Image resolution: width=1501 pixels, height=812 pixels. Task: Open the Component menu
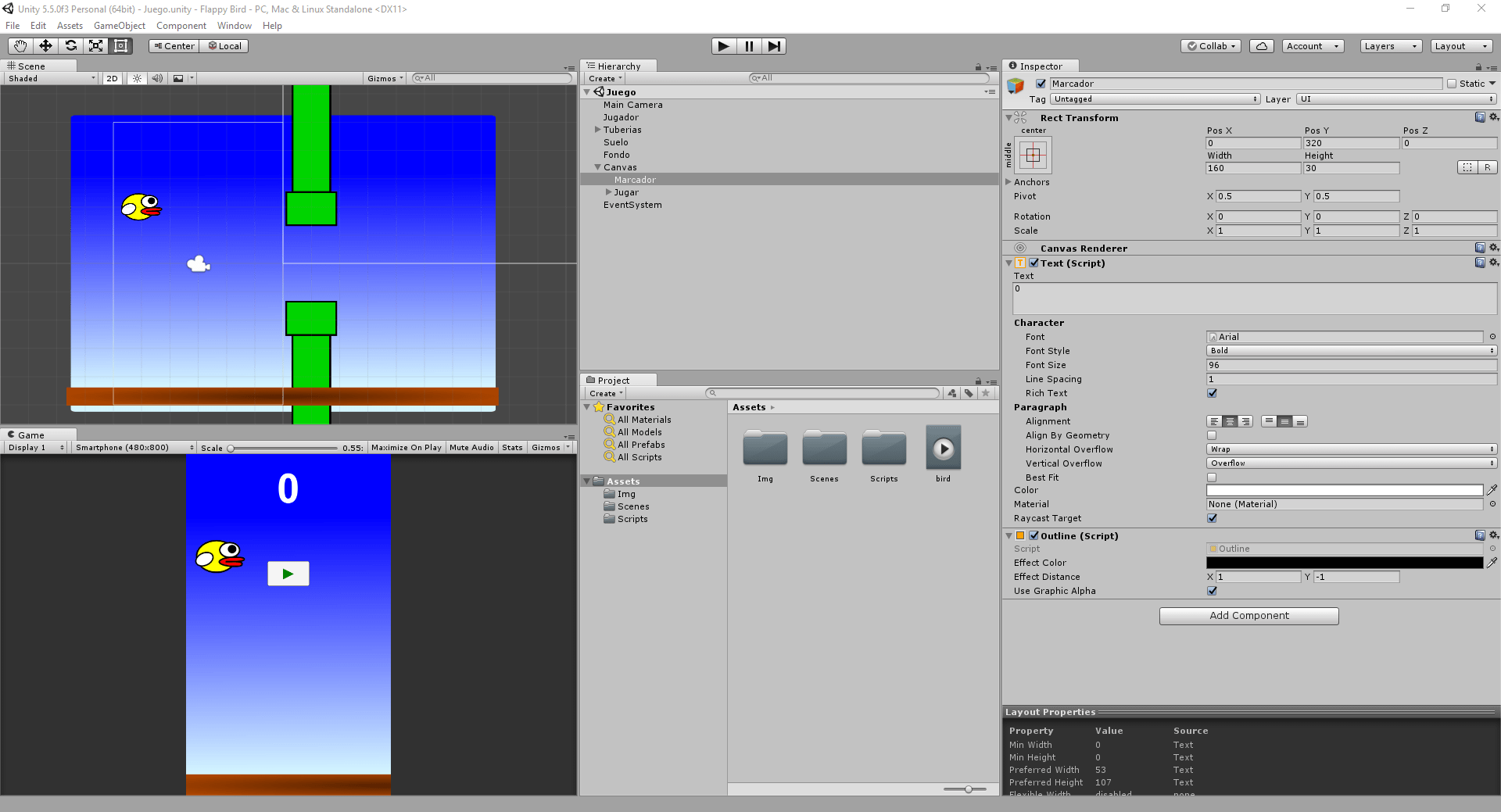(x=181, y=26)
